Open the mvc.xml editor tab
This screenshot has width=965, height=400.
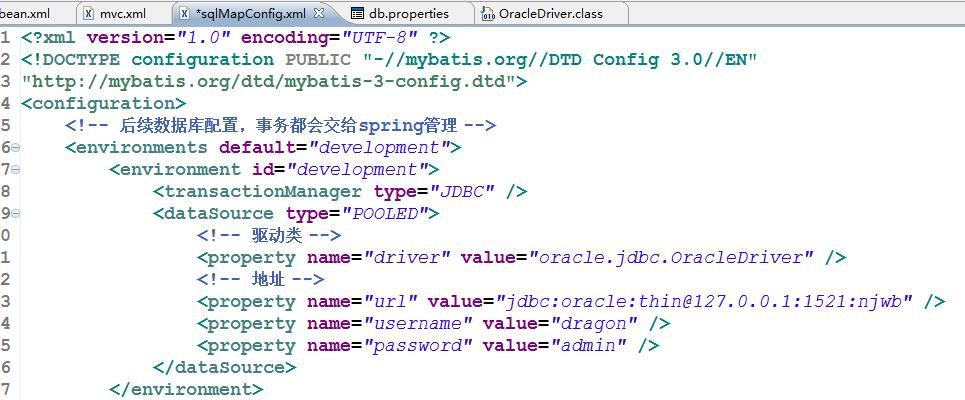122,14
